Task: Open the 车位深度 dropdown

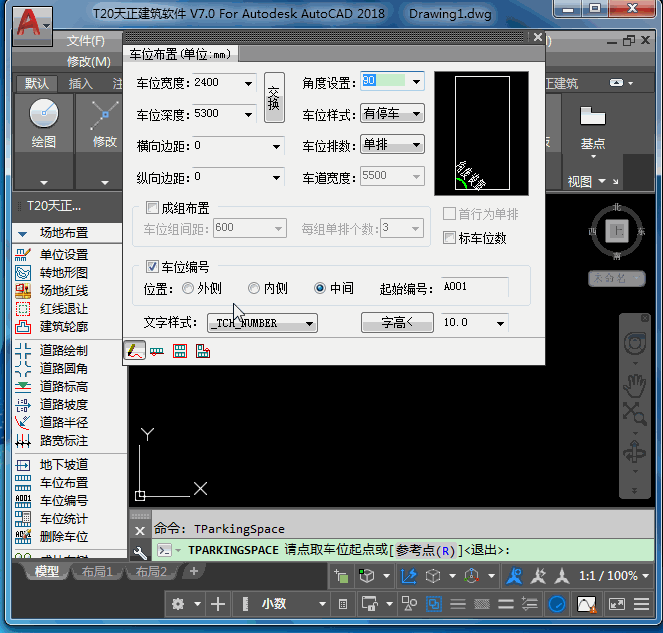Action: click(x=249, y=115)
